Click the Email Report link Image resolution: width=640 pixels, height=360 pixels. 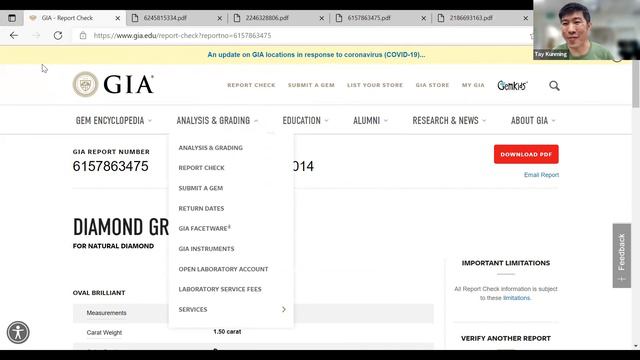coord(541,175)
